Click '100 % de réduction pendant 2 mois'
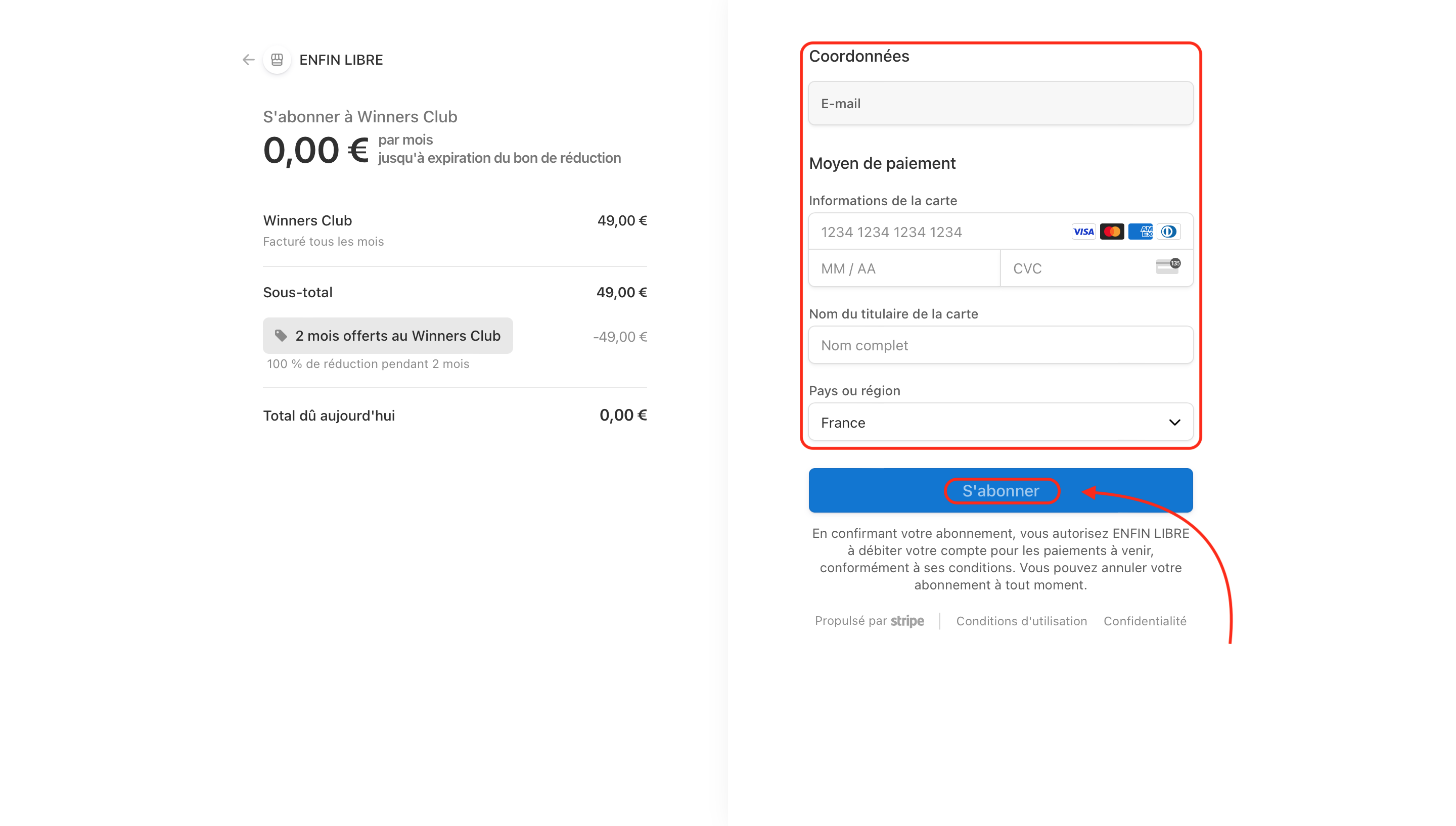This screenshot has height=826, width=1456. pyautogui.click(x=368, y=364)
